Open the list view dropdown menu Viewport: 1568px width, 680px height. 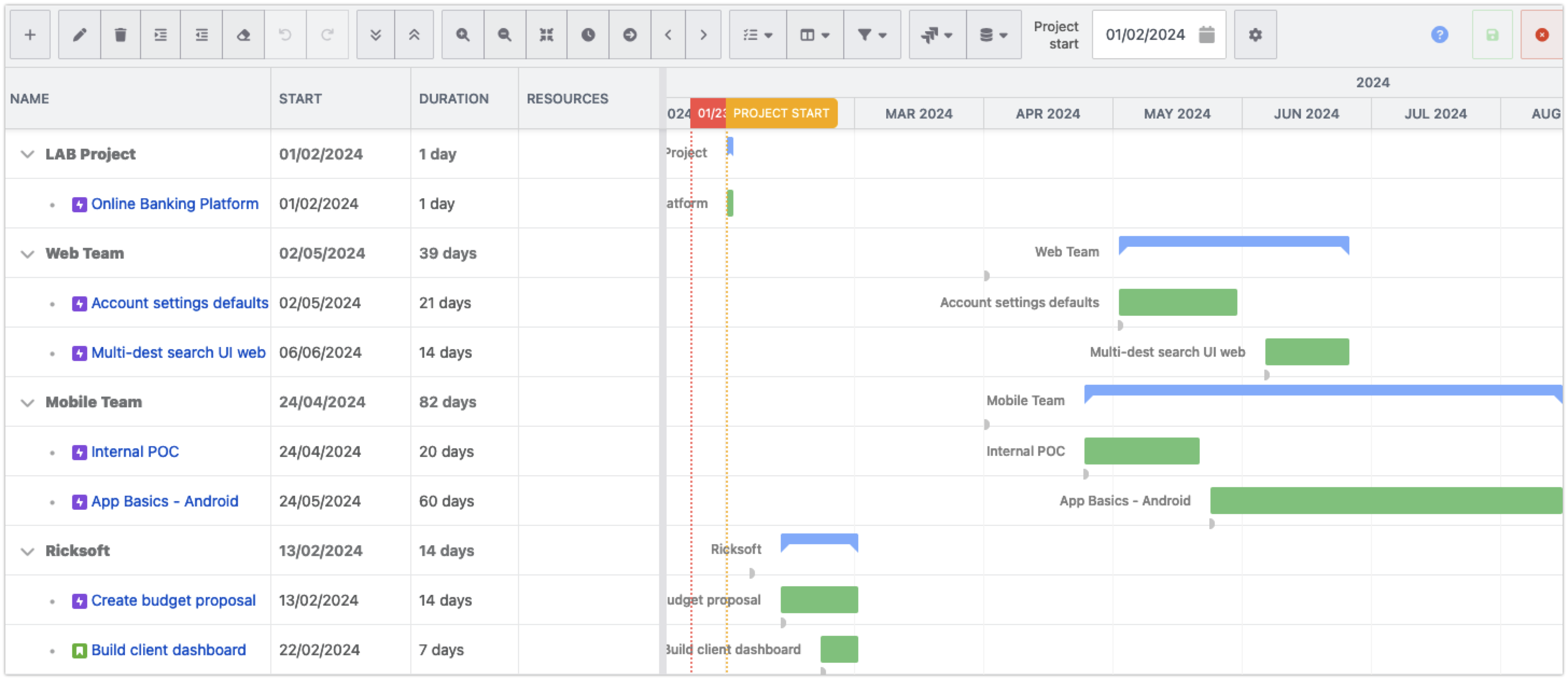pos(757,35)
